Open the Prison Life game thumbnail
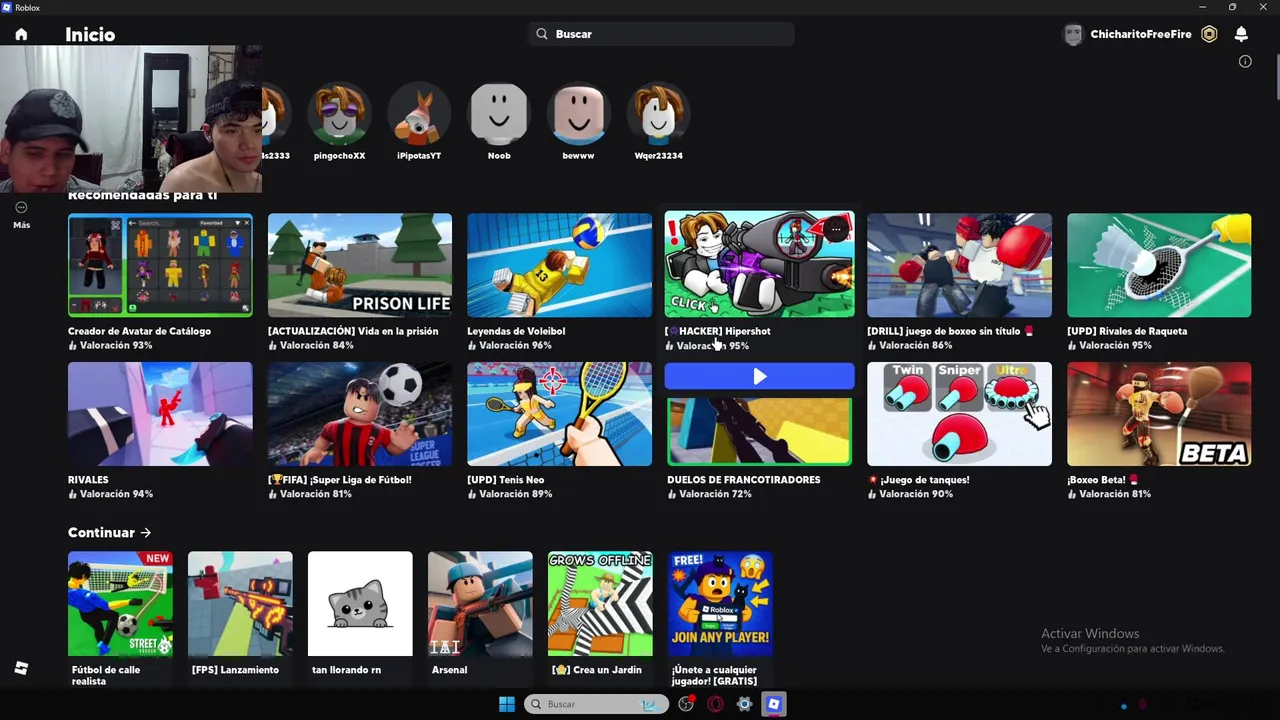Viewport: 1280px width, 720px height. pos(360,265)
